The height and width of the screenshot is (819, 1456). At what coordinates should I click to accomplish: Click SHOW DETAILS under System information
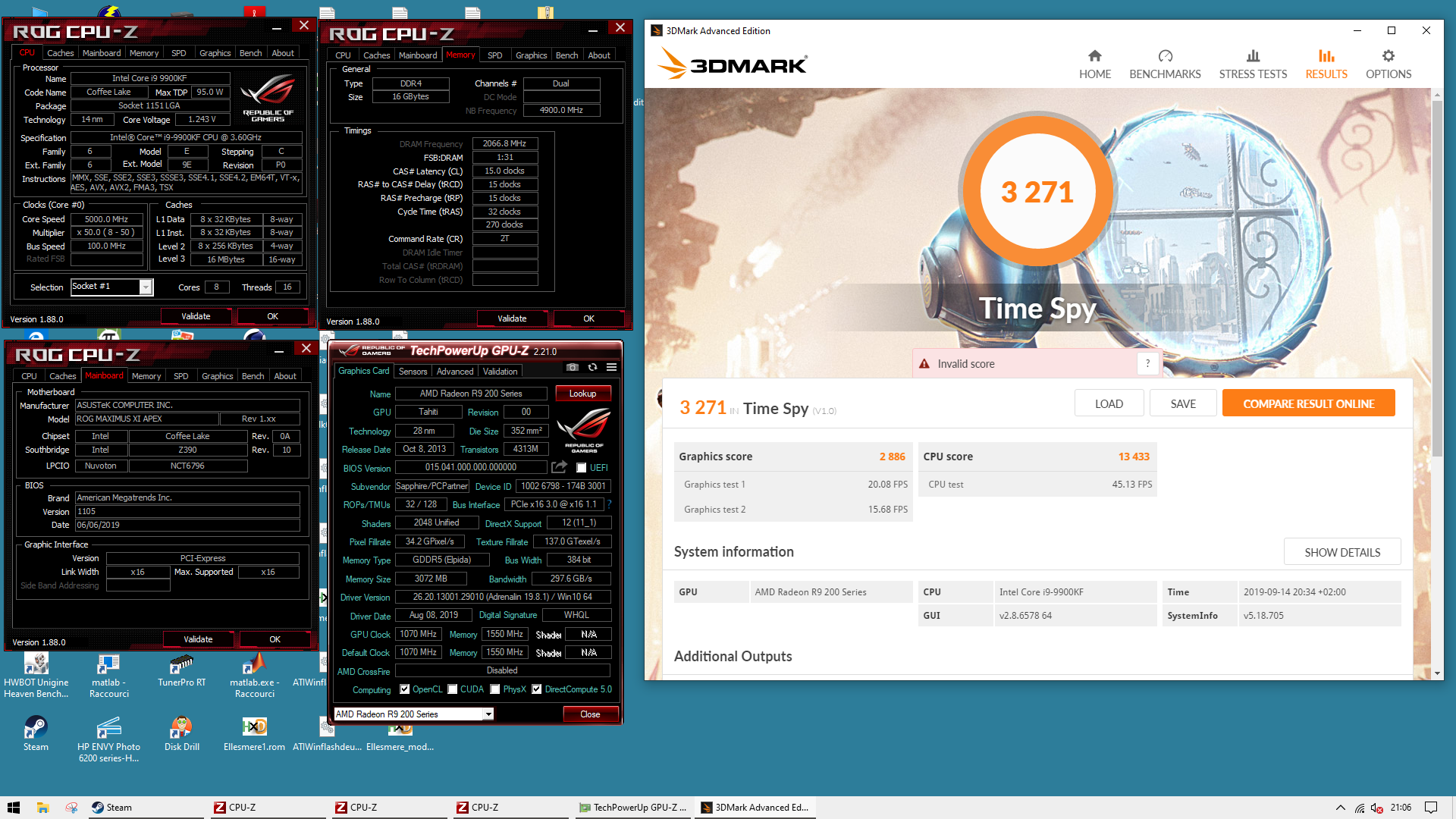1342,552
